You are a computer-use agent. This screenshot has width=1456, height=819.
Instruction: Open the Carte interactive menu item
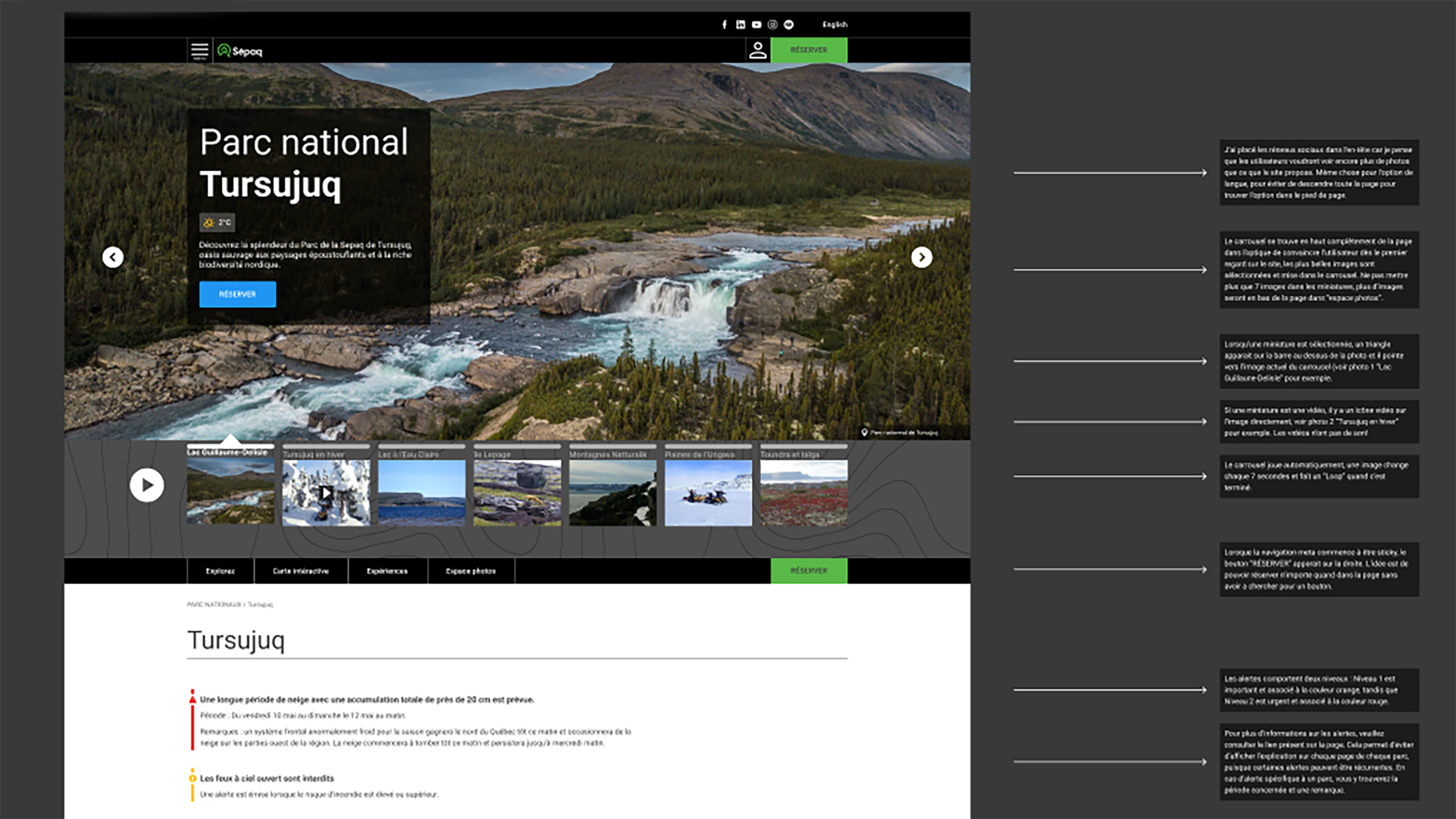(301, 571)
